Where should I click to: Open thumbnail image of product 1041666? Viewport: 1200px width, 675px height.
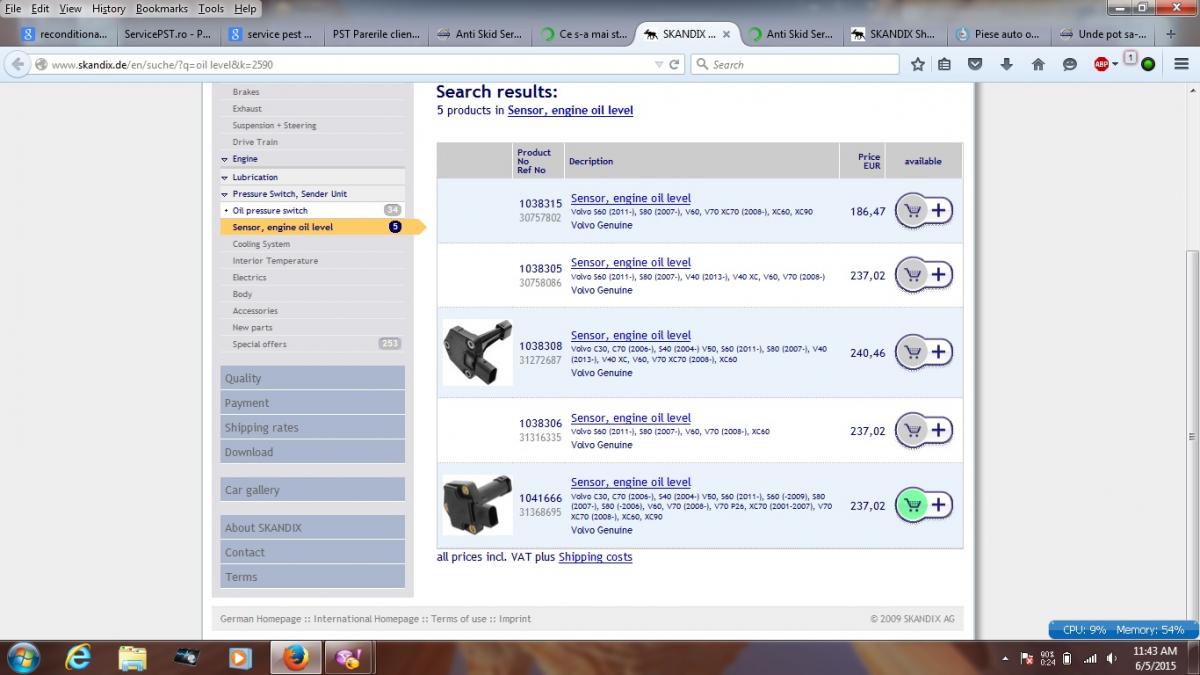(477, 505)
